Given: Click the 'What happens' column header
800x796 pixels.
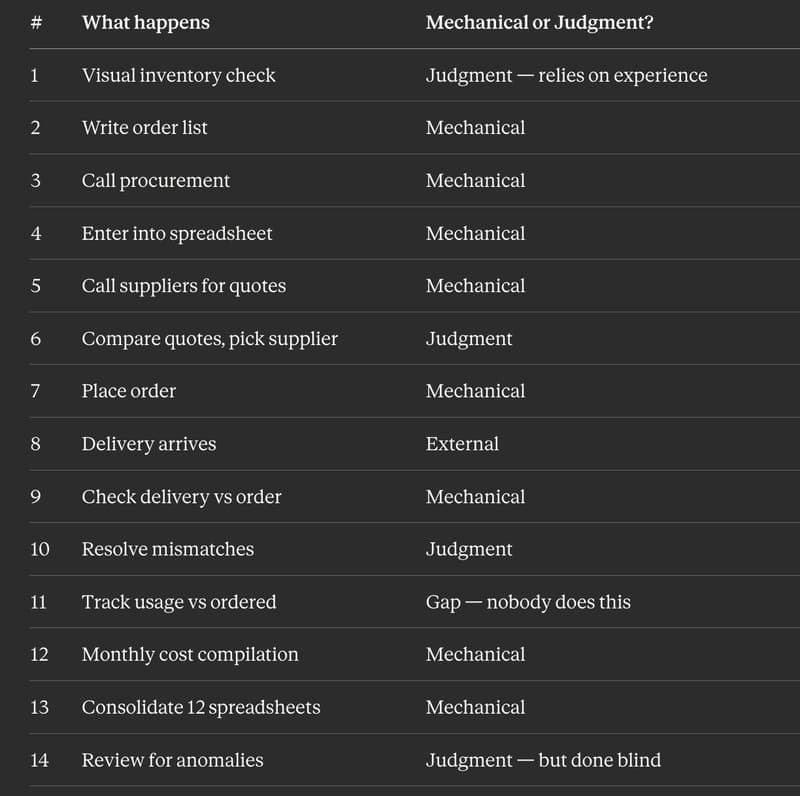Looking at the screenshot, I should (146, 23).
